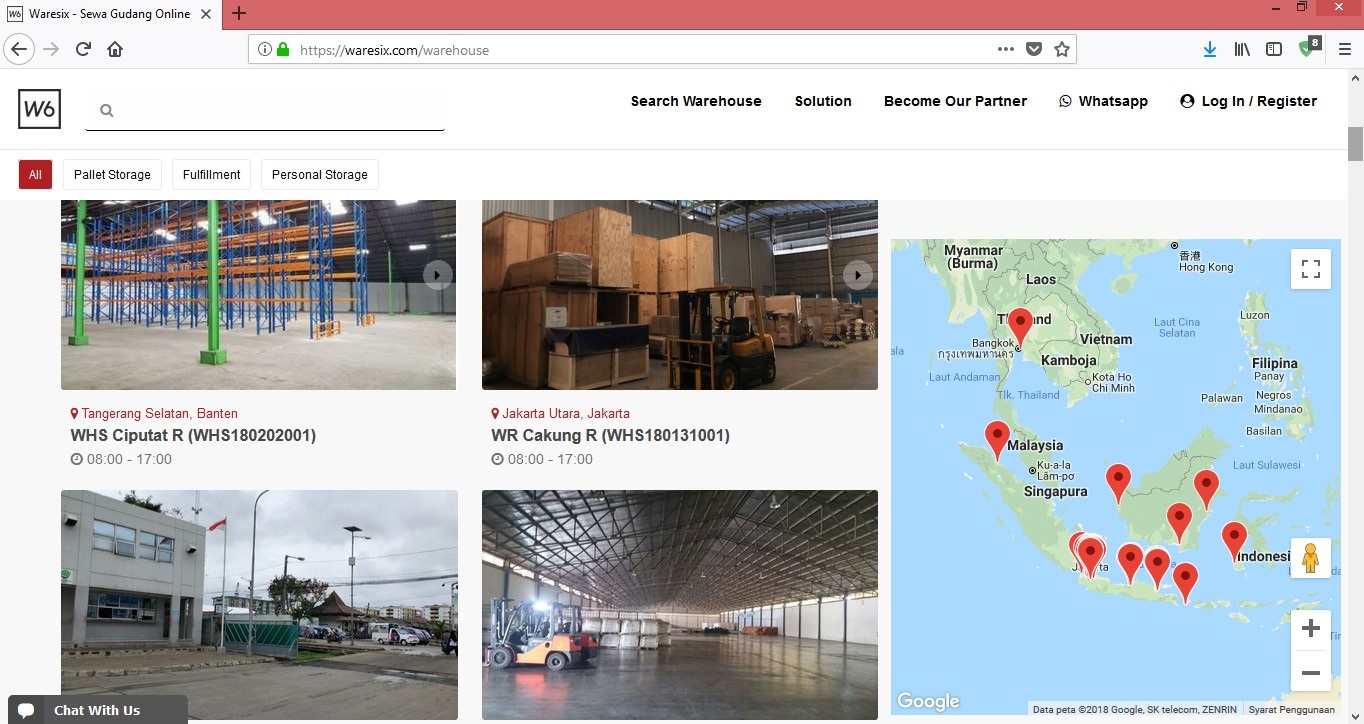Filter by Pallet Storage
The height and width of the screenshot is (724, 1364).
tap(112, 174)
